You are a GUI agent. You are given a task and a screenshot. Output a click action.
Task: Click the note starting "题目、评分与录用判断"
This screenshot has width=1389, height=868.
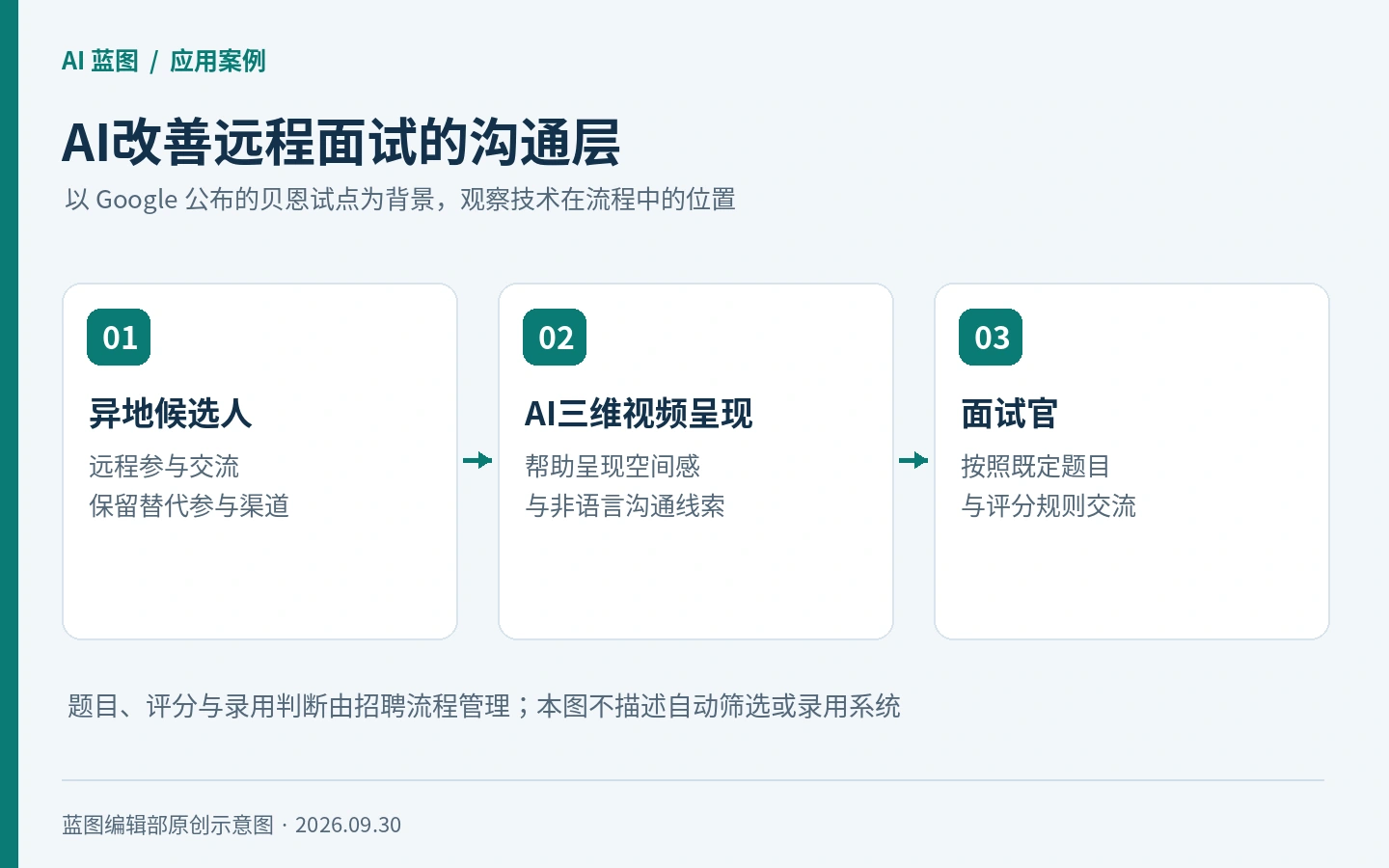pos(484,706)
